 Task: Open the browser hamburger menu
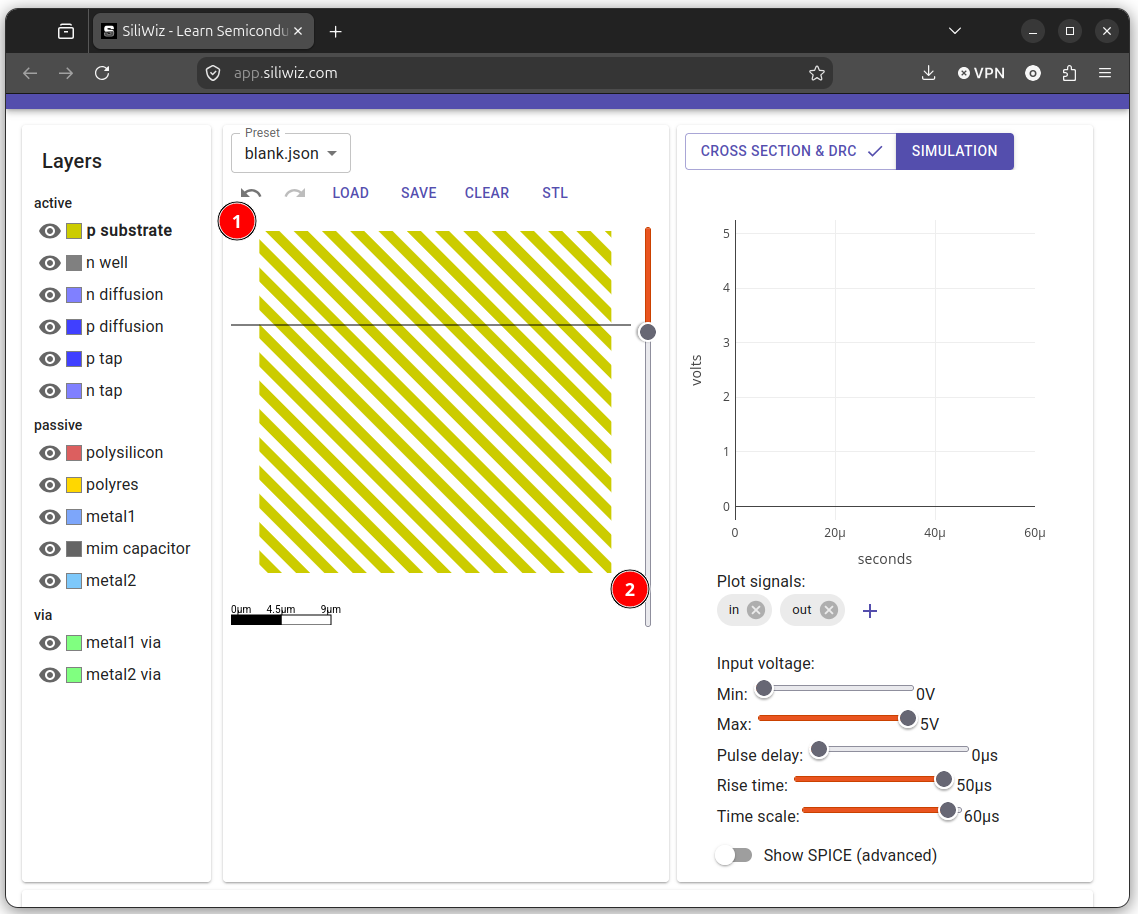pyautogui.click(x=1105, y=73)
